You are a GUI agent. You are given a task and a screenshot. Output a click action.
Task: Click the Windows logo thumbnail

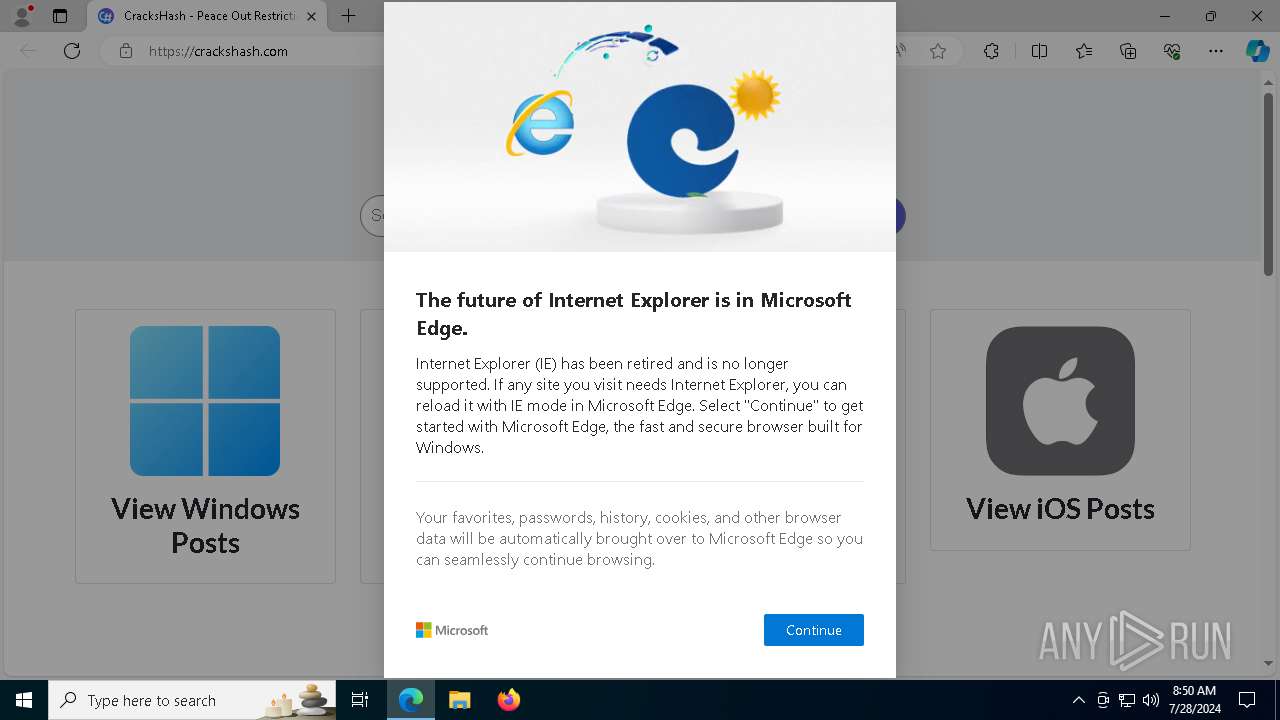[x=205, y=400]
